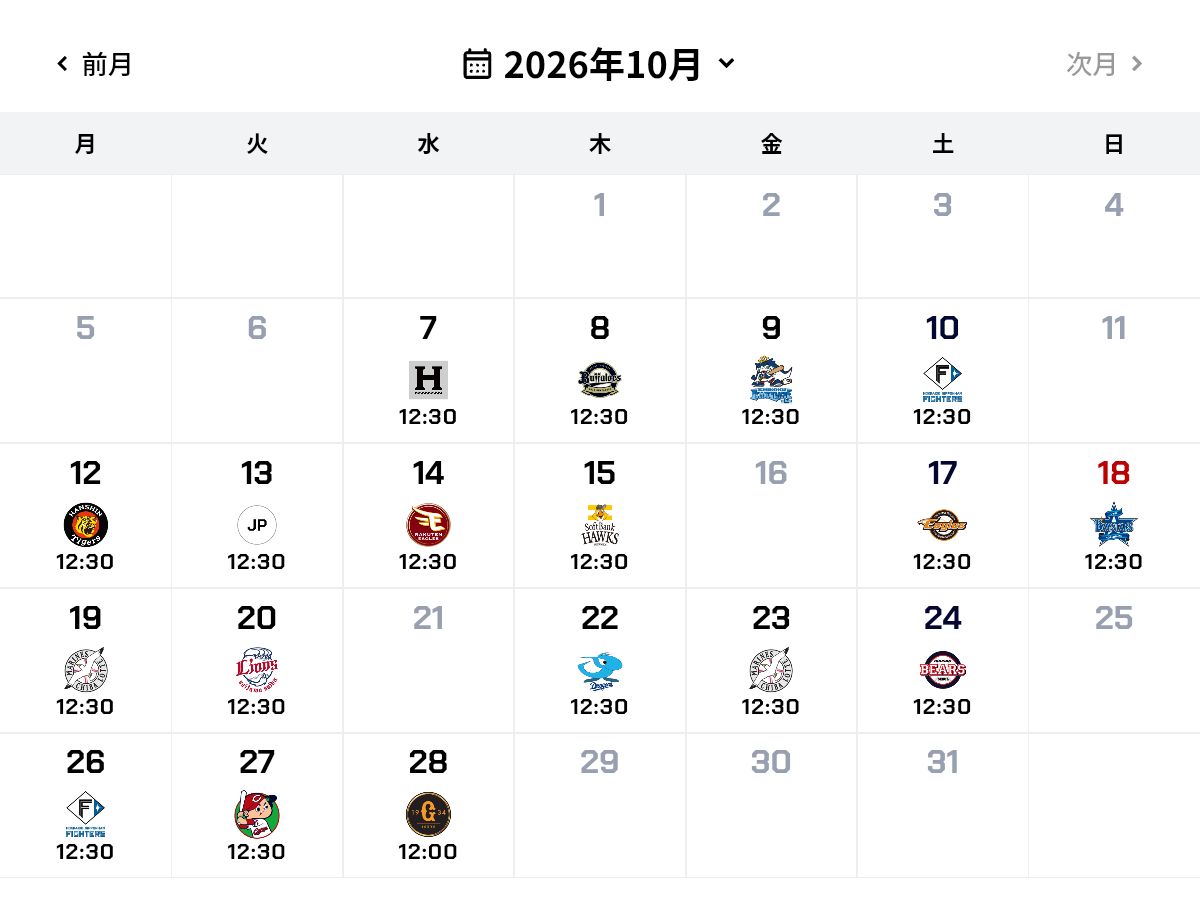Select the JP logo on the 13th
The image size is (1200, 899).
[x=257, y=525]
